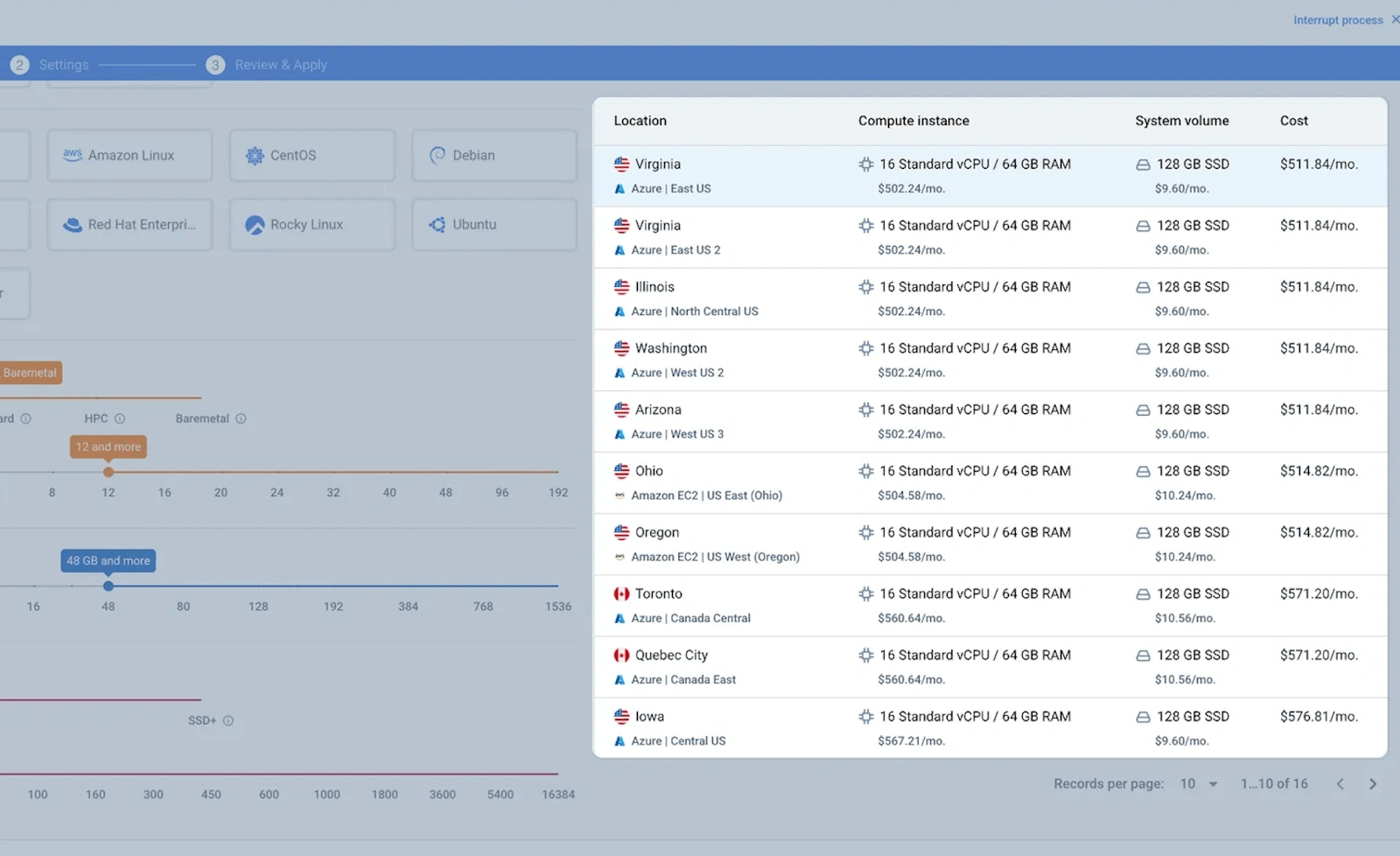Click the AWS logo on Amazon Linux
Image resolution: width=1400 pixels, height=856 pixels.
point(73,154)
